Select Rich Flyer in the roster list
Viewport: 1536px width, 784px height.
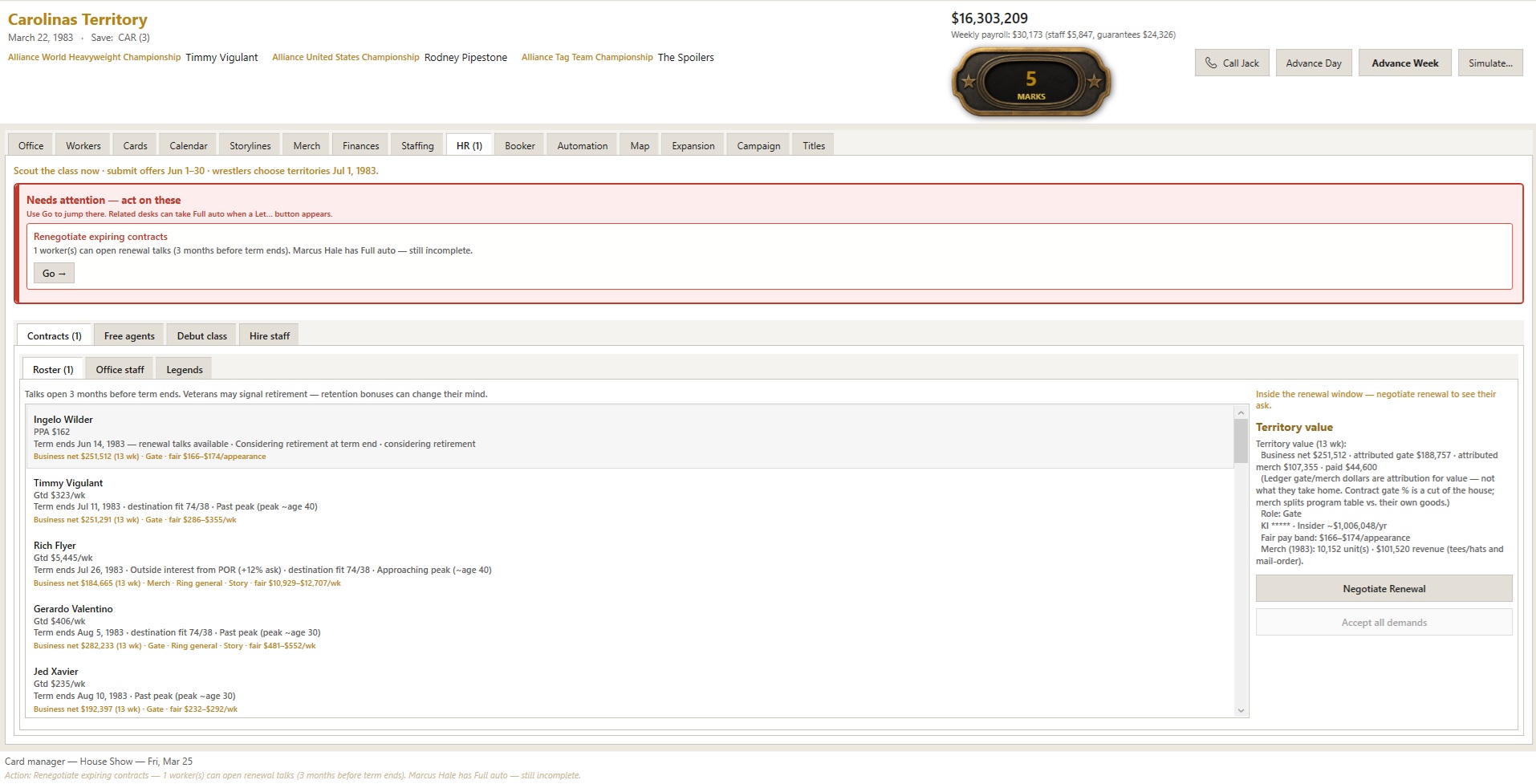[630, 563]
